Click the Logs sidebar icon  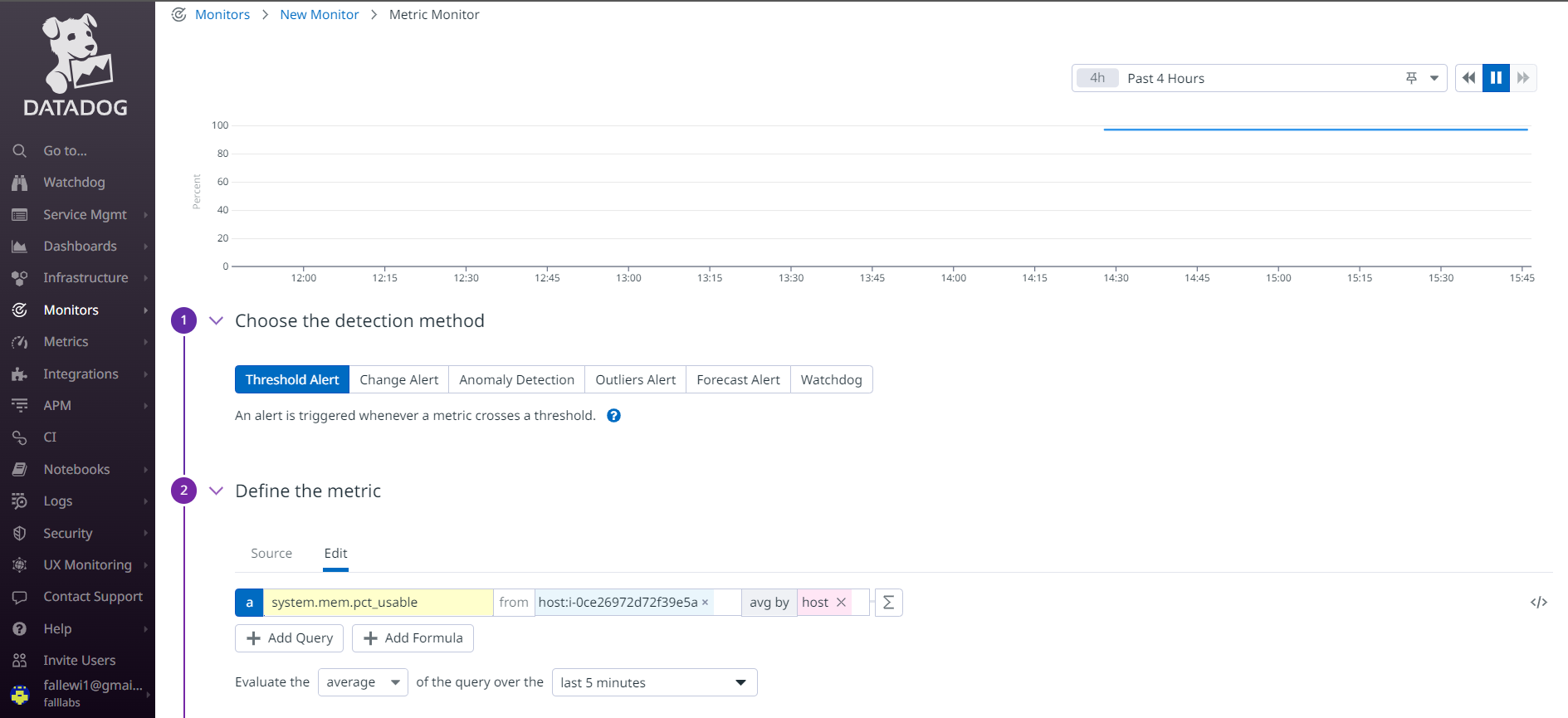[x=20, y=501]
